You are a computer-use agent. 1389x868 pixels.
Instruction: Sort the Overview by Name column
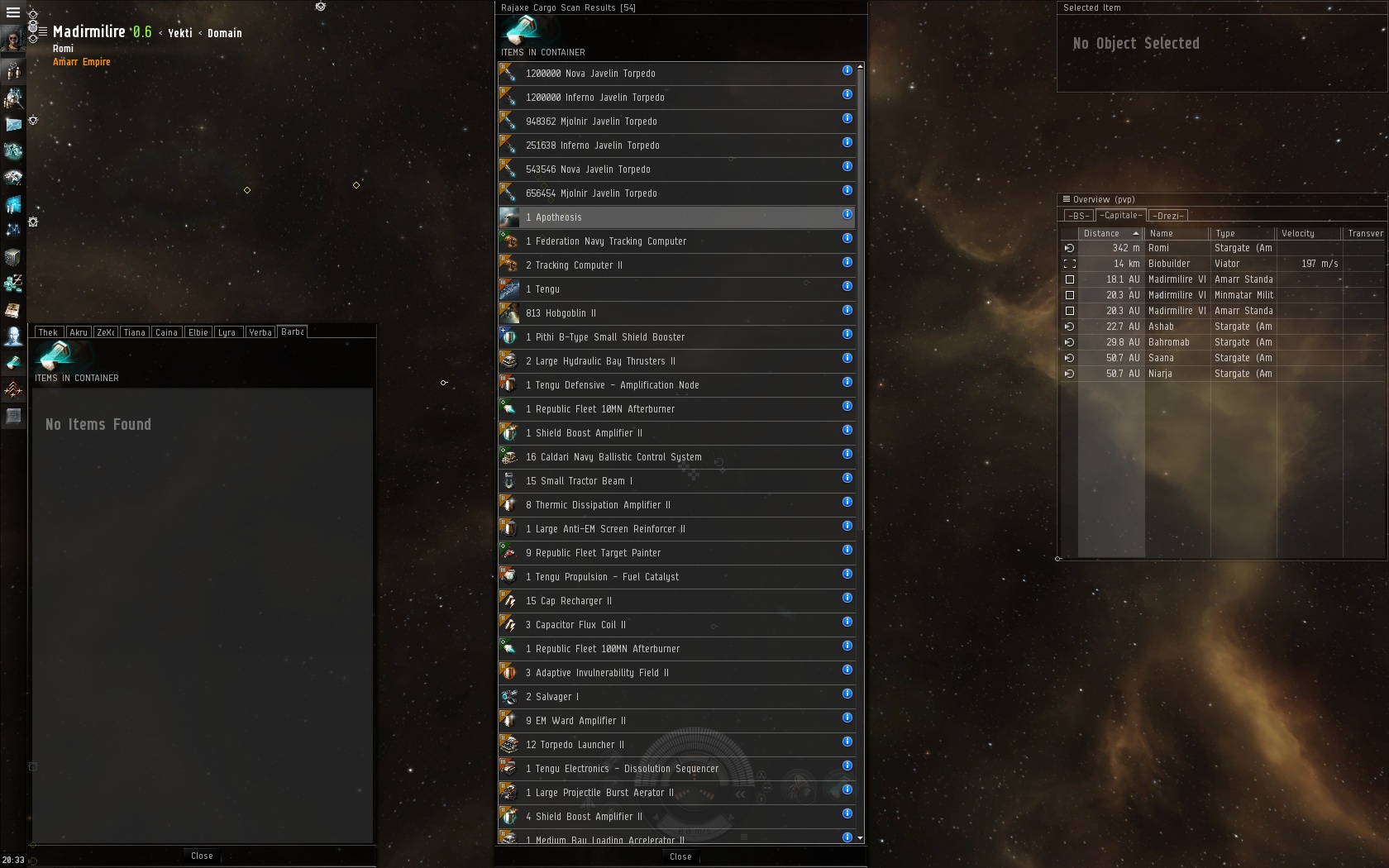point(1177,234)
